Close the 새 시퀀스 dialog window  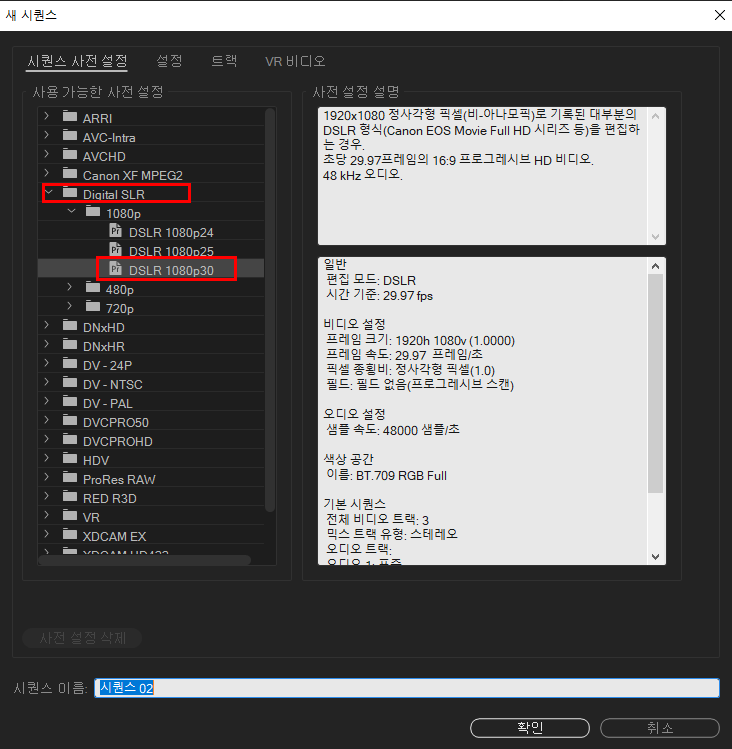point(720,15)
